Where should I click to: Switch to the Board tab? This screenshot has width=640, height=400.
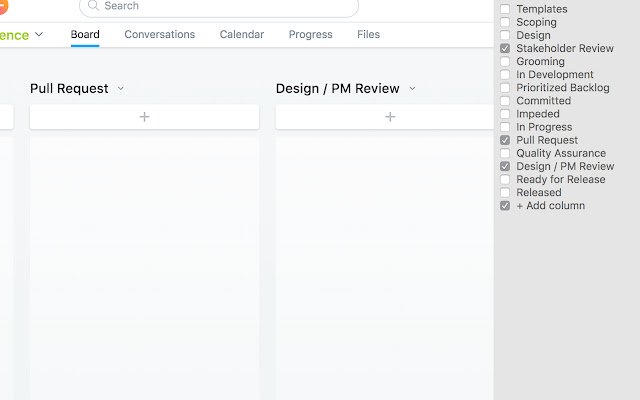pyautogui.click(x=85, y=34)
